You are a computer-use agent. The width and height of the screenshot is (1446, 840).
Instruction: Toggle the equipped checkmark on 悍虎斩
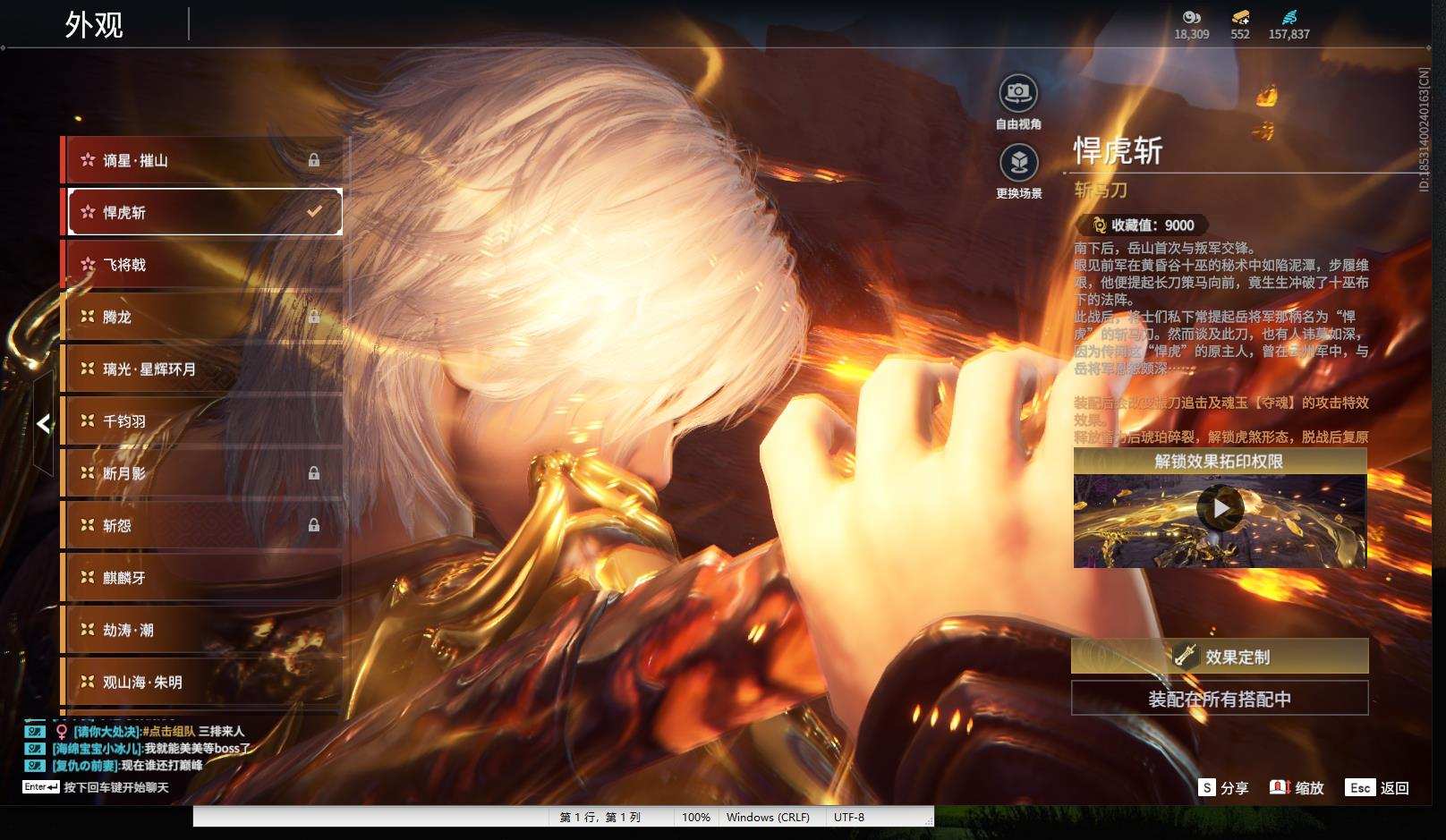[314, 212]
